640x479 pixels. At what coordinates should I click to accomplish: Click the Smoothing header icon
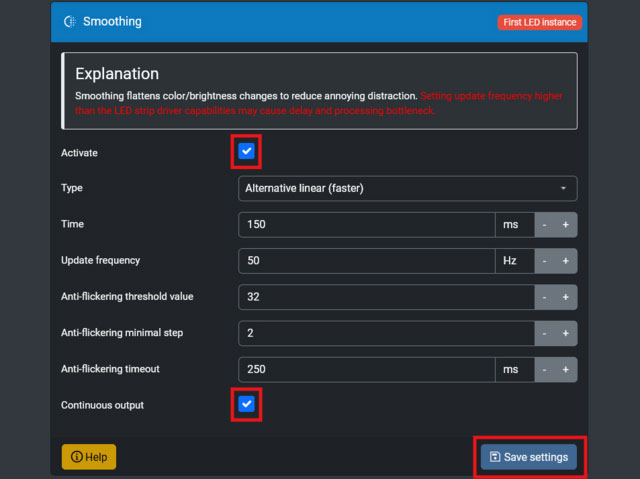[x=69, y=21]
